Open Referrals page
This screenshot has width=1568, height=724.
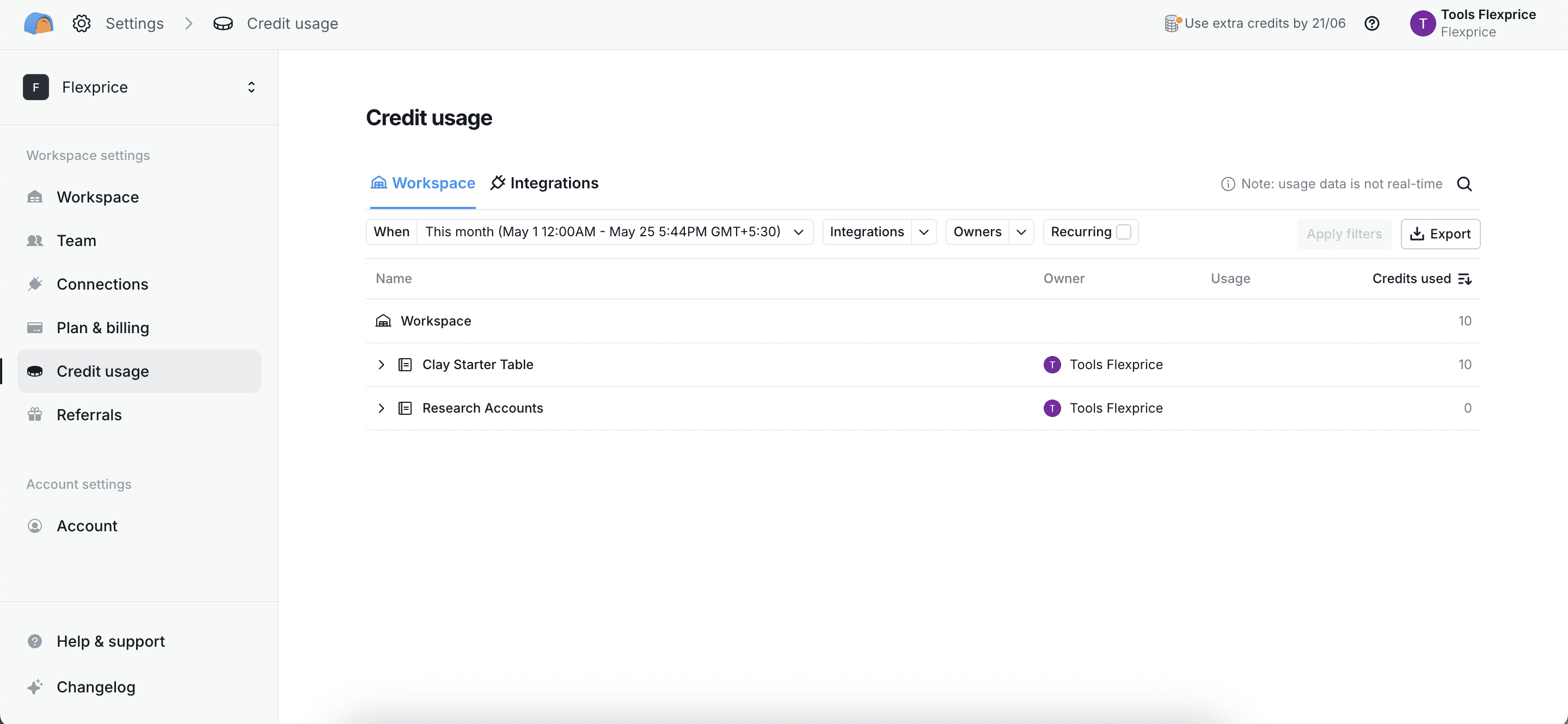tap(139, 414)
